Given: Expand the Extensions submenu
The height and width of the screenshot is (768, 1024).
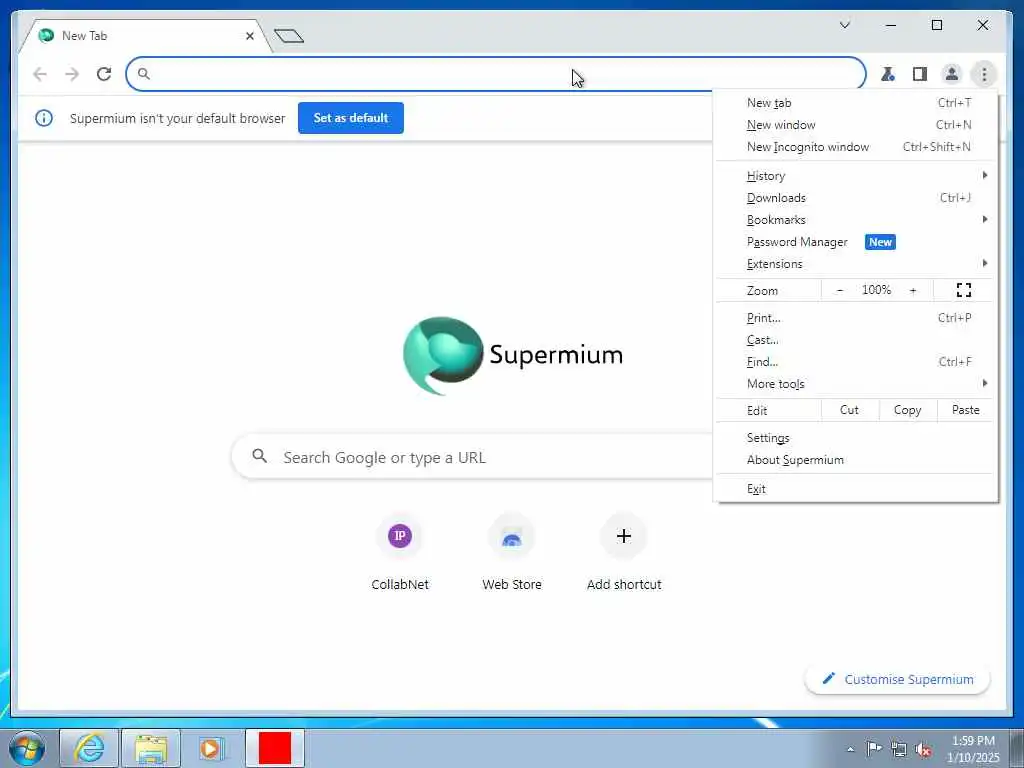Looking at the screenshot, I should coord(856,264).
